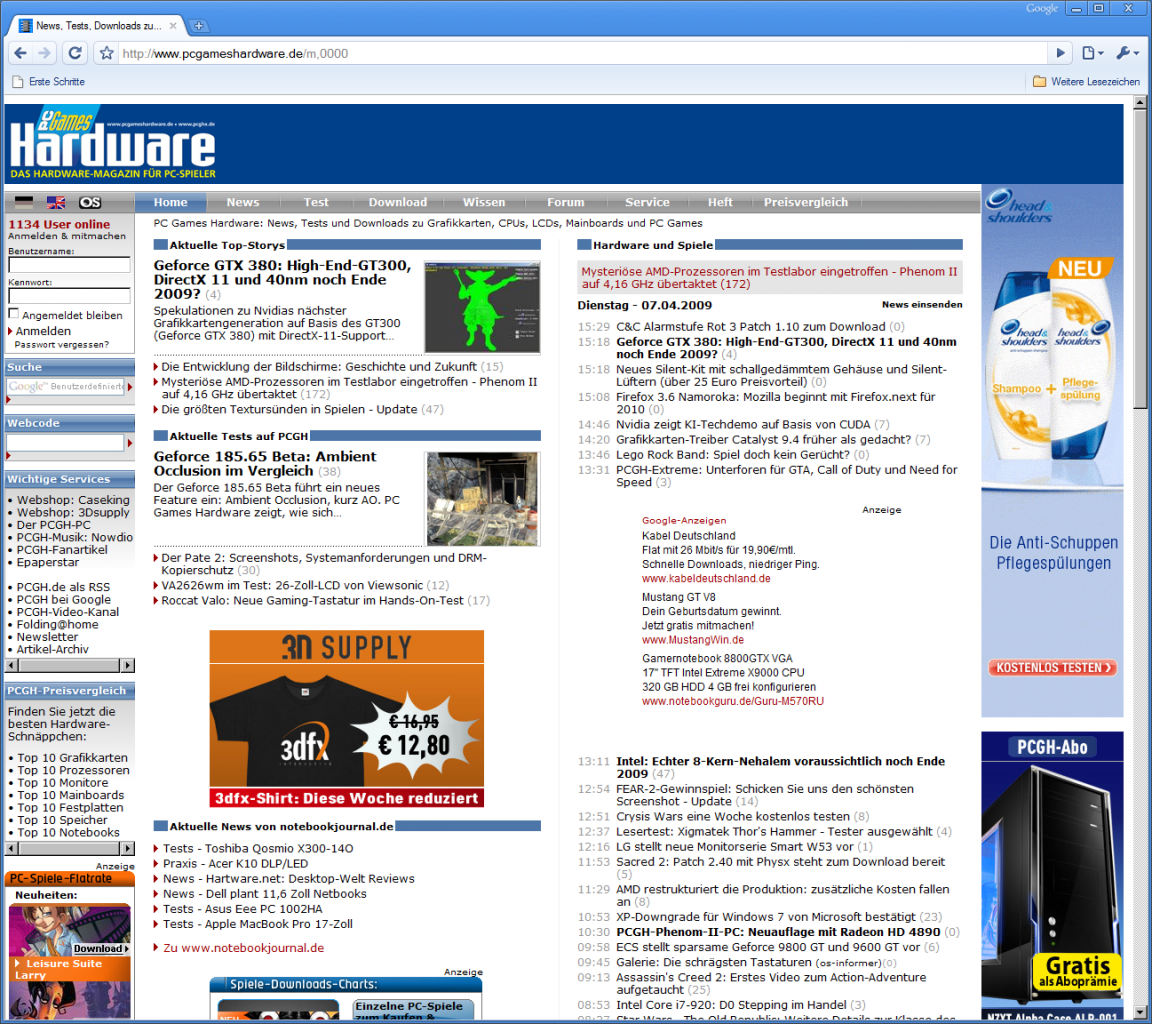Open the Forum navigation tab
The width and height of the screenshot is (1152, 1024).
[565, 203]
